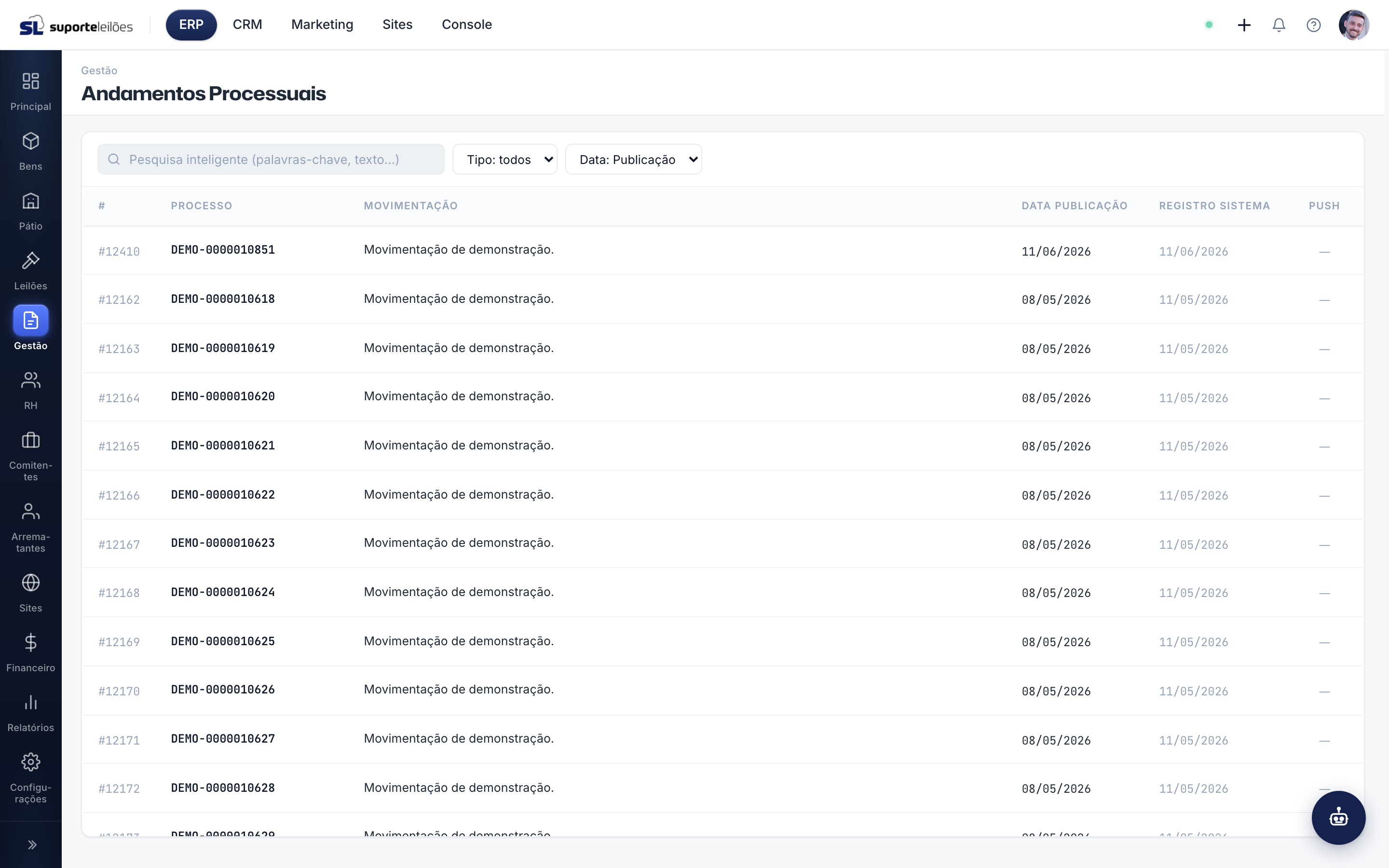The height and width of the screenshot is (868, 1389).
Task: Click movimentação text in row #12171
Action: [x=459, y=738]
